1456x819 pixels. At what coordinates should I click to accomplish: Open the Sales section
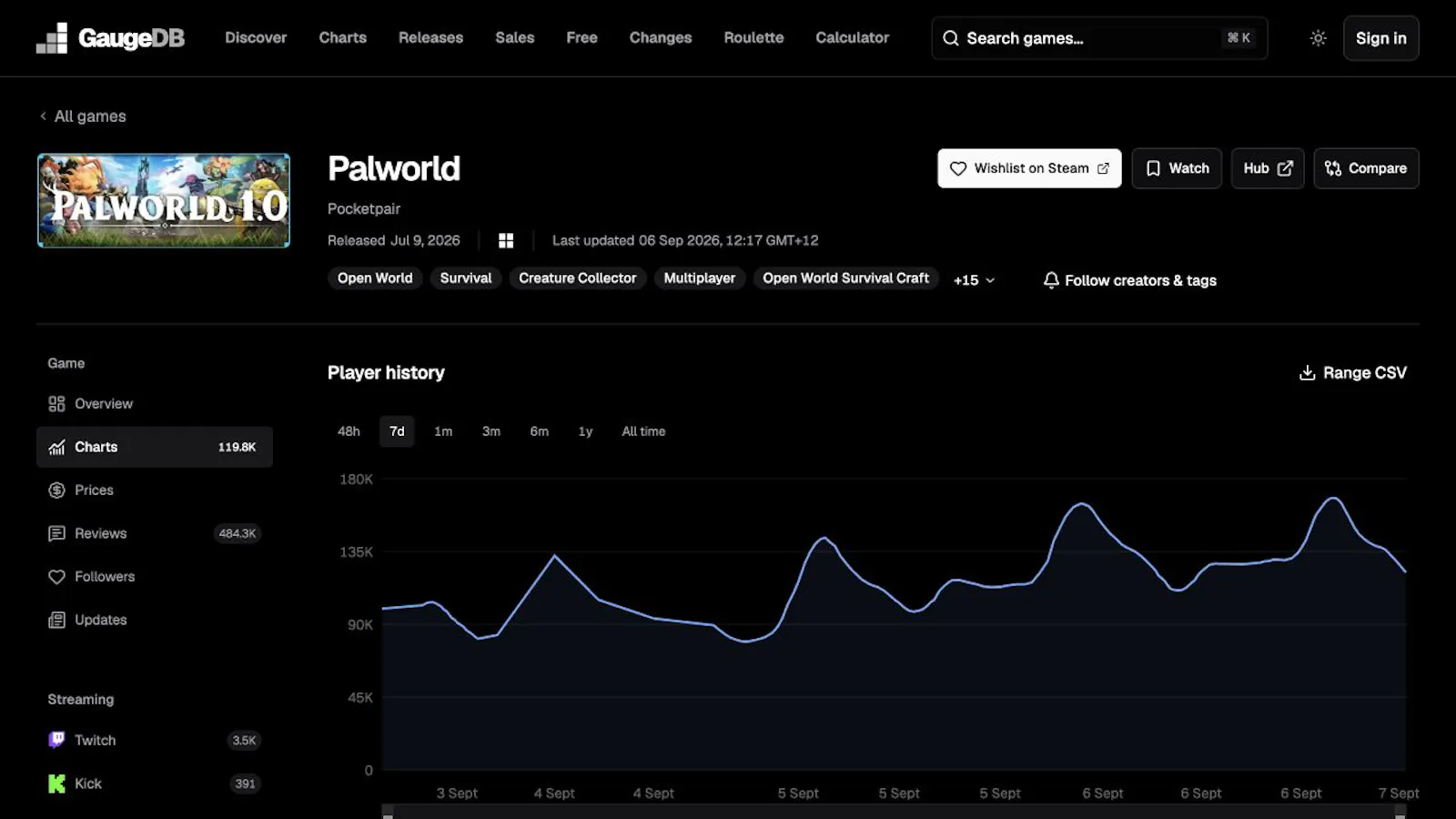tap(514, 37)
